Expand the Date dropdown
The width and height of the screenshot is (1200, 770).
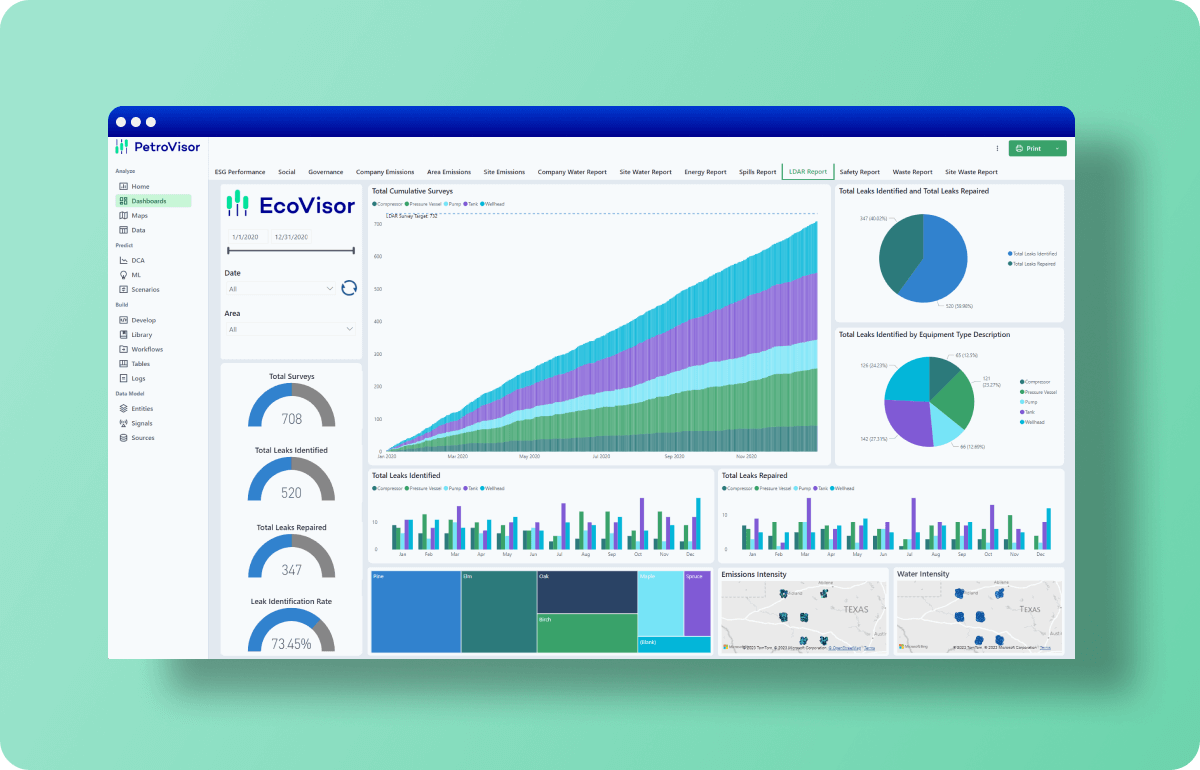(331, 289)
